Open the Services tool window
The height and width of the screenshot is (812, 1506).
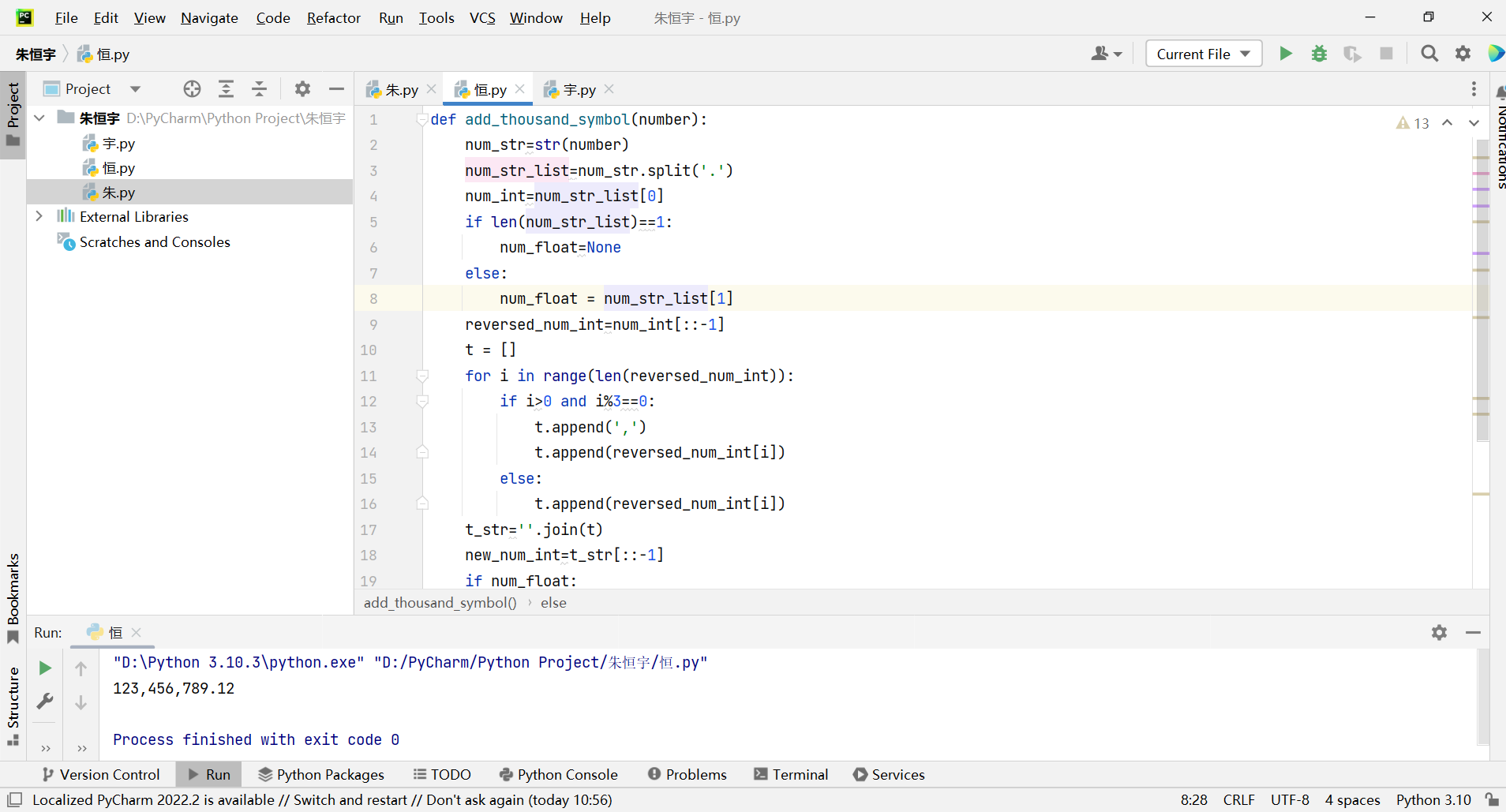click(889, 774)
